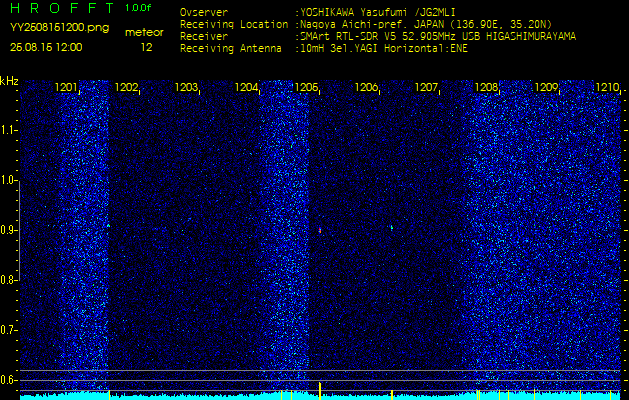Click the 1206 time marker

[366, 87]
